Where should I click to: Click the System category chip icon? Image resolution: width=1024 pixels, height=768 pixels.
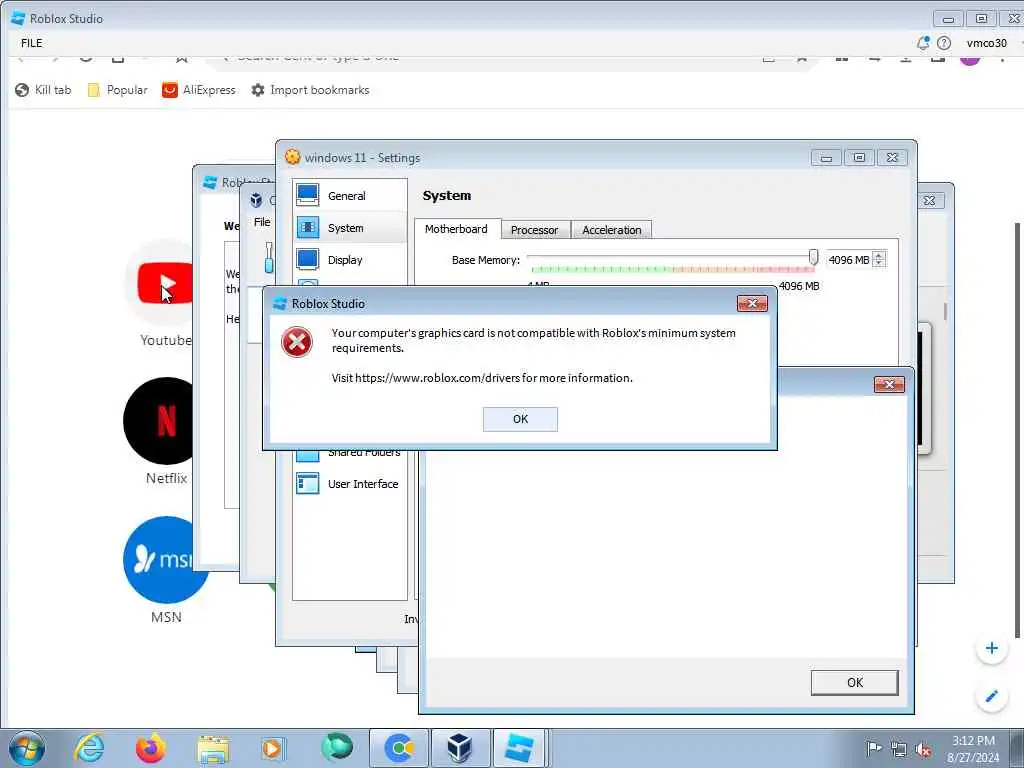308,227
